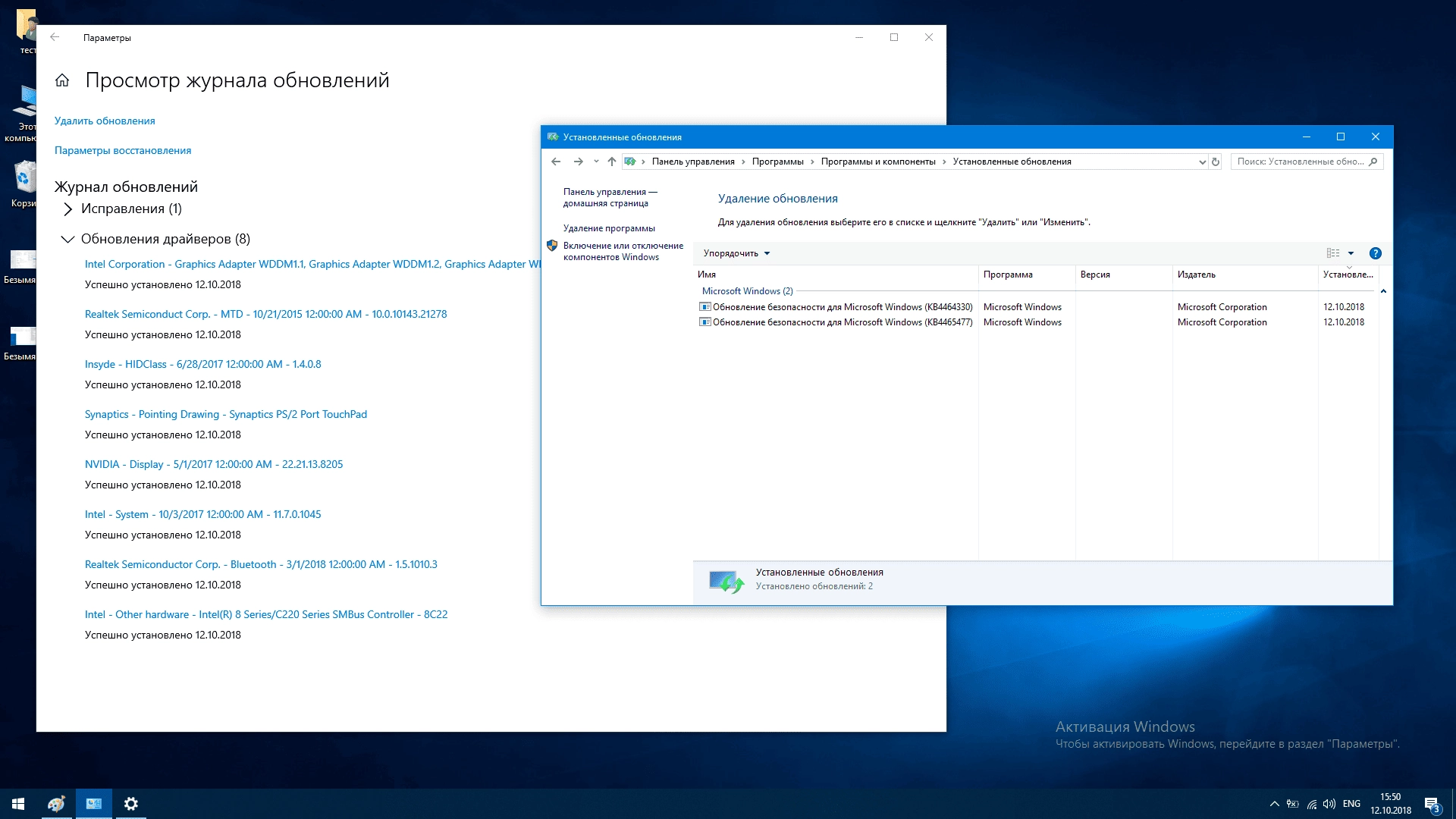Open the address bar history dropdown

point(1202,162)
